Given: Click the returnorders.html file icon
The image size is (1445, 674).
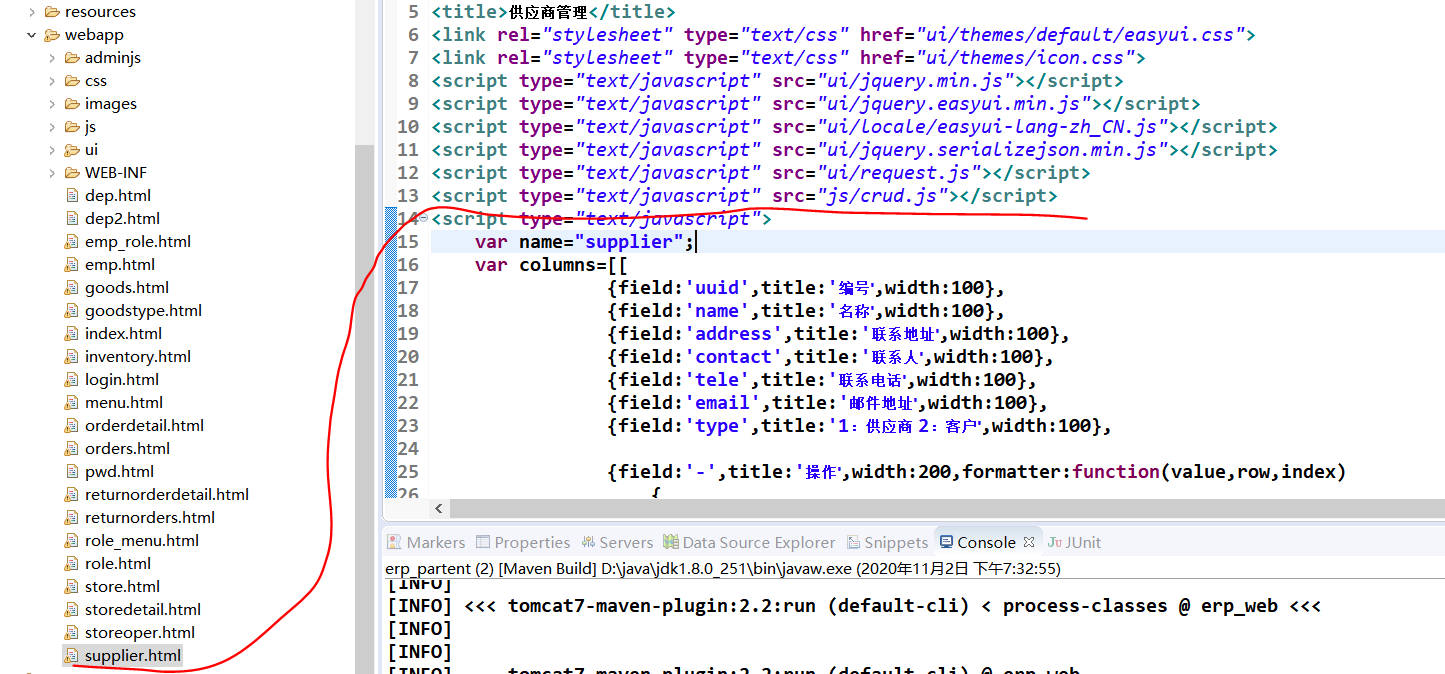Looking at the screenshot, I should point(71,518).
